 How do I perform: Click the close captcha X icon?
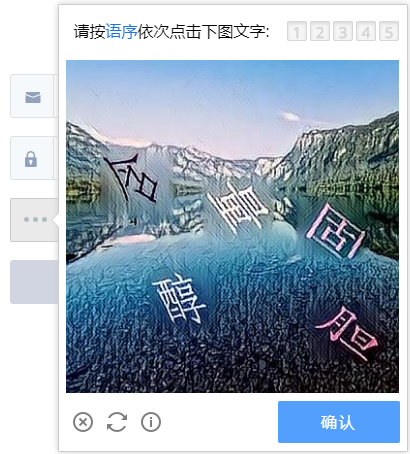(83, 422)
